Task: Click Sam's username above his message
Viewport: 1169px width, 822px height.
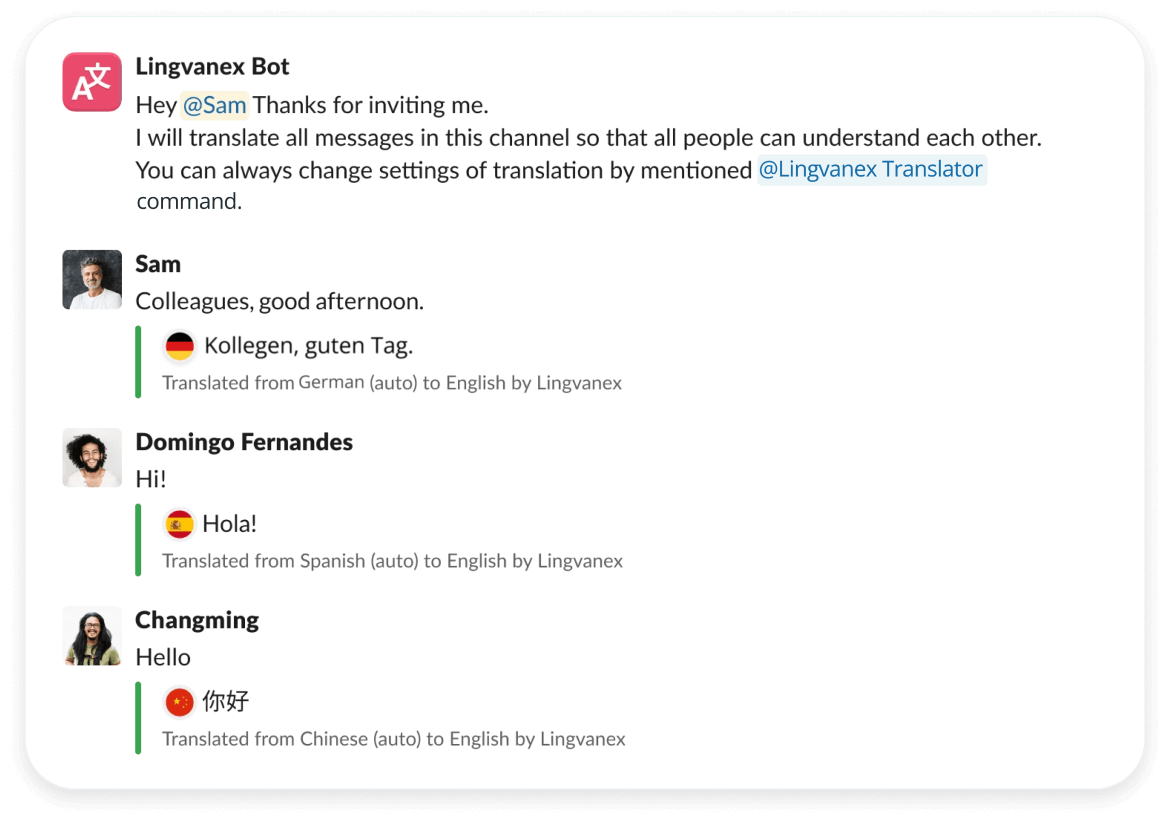Action: (x=158, y=263)
